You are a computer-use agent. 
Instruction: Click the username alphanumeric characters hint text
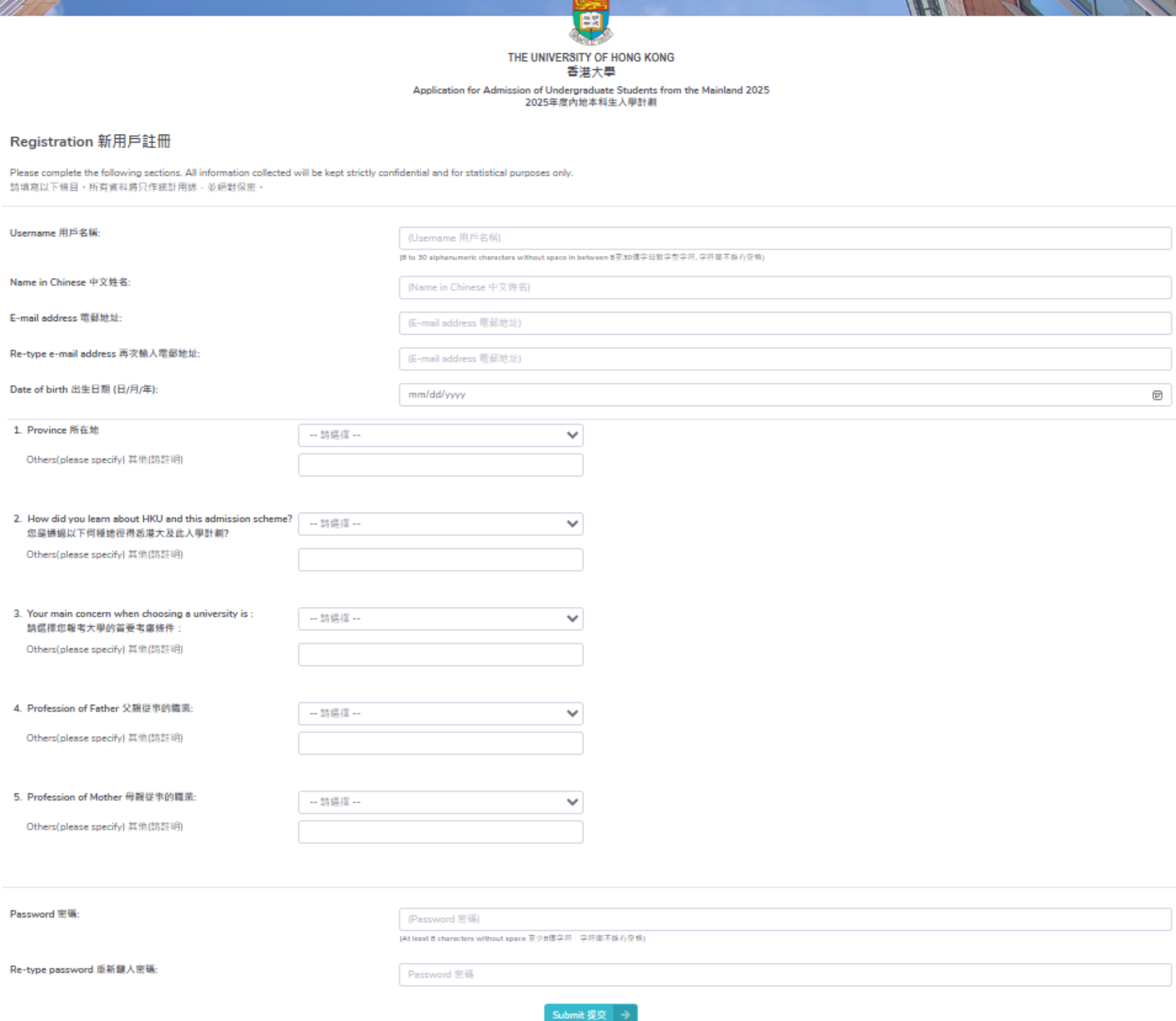(x=582, y=257)
